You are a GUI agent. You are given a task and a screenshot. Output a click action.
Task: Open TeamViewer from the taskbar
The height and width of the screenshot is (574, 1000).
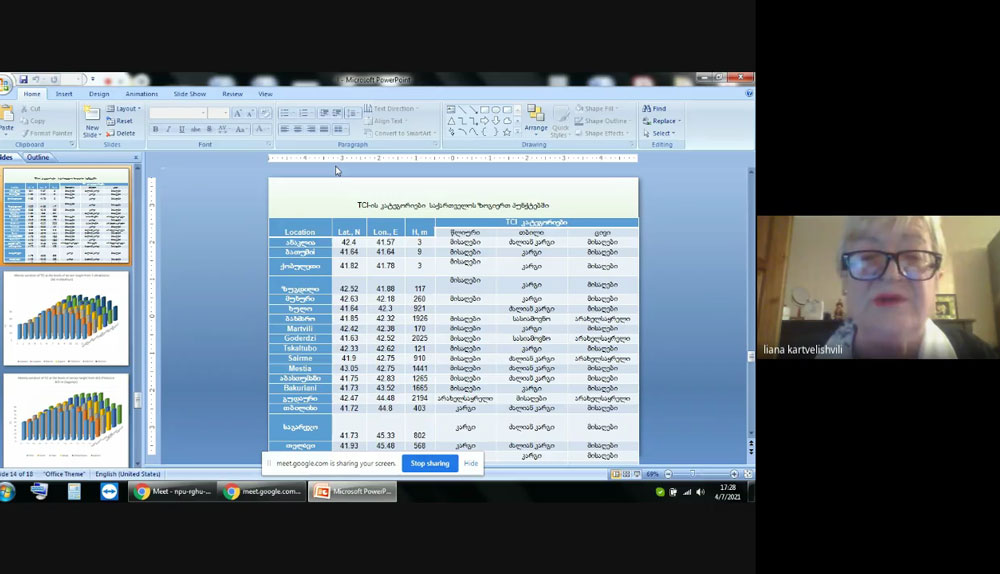coord(108,491)
